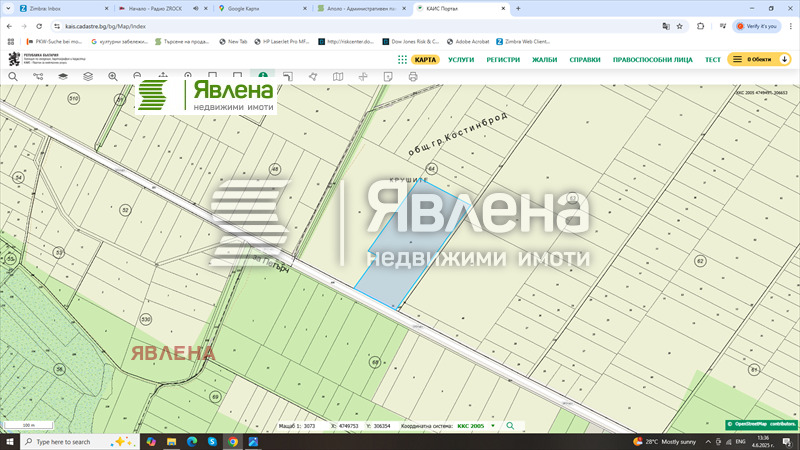Screen dimensions: 800x450
Task: Switch to the Google Карти browser tab
Action: coord(262,8)
